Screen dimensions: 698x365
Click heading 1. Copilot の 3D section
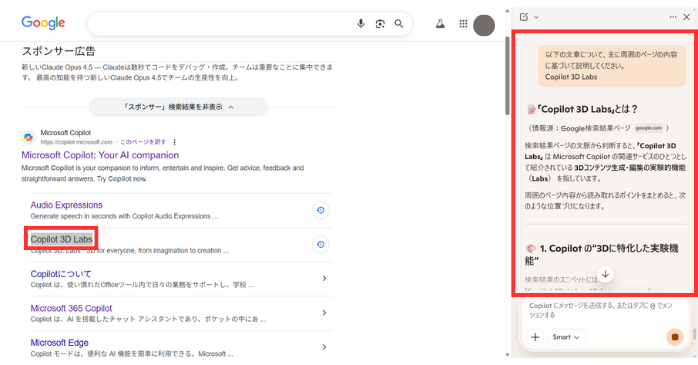click(x=602, y=254)
